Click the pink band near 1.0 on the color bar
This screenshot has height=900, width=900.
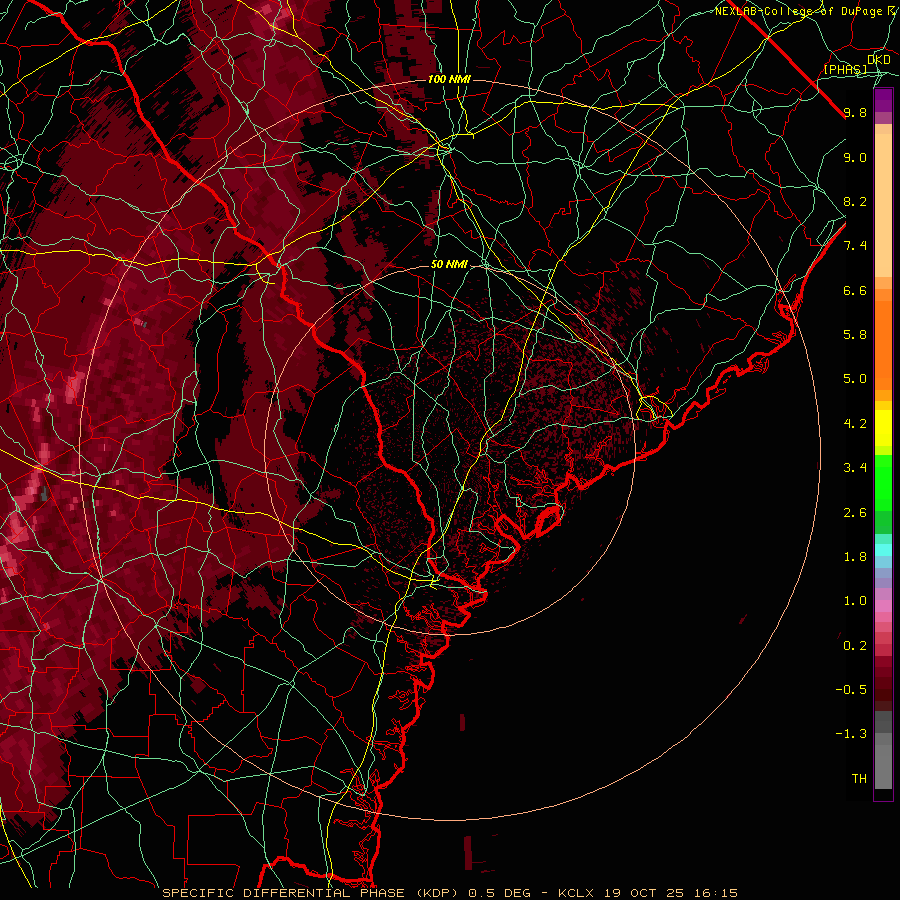point(883,606)
